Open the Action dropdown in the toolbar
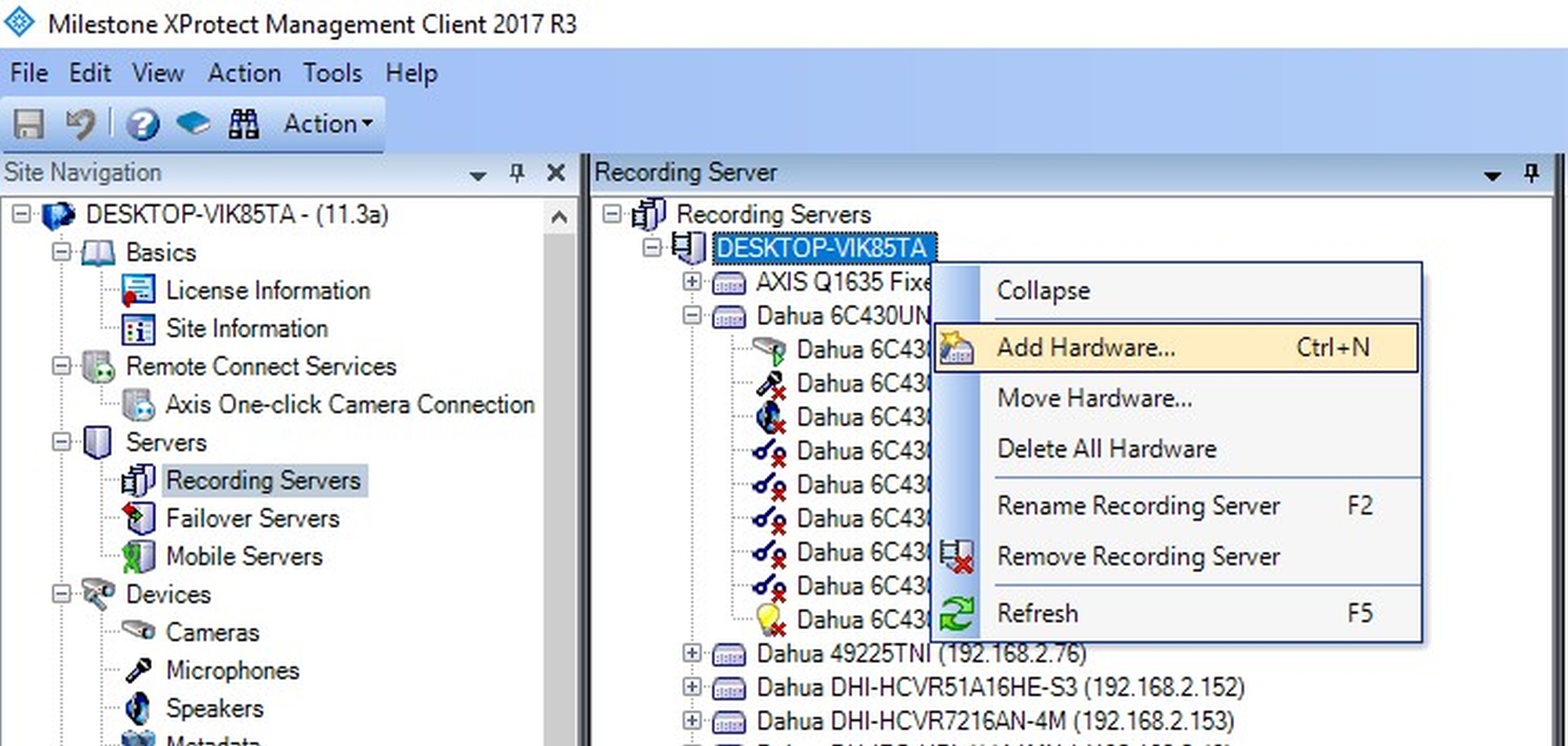The image size is (1568, 746). (x=328, y=124)
